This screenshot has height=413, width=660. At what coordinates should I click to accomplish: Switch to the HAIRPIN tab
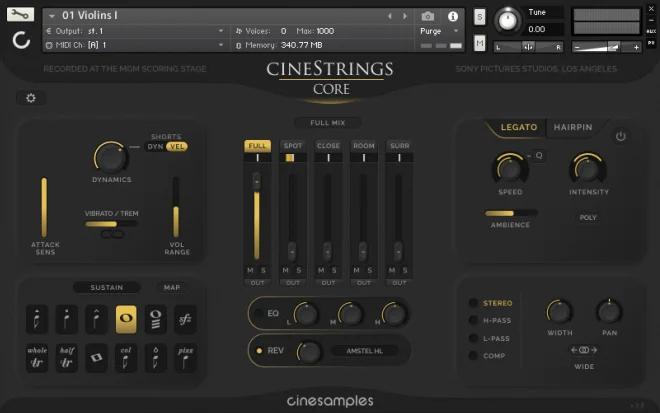click(573, 128)
